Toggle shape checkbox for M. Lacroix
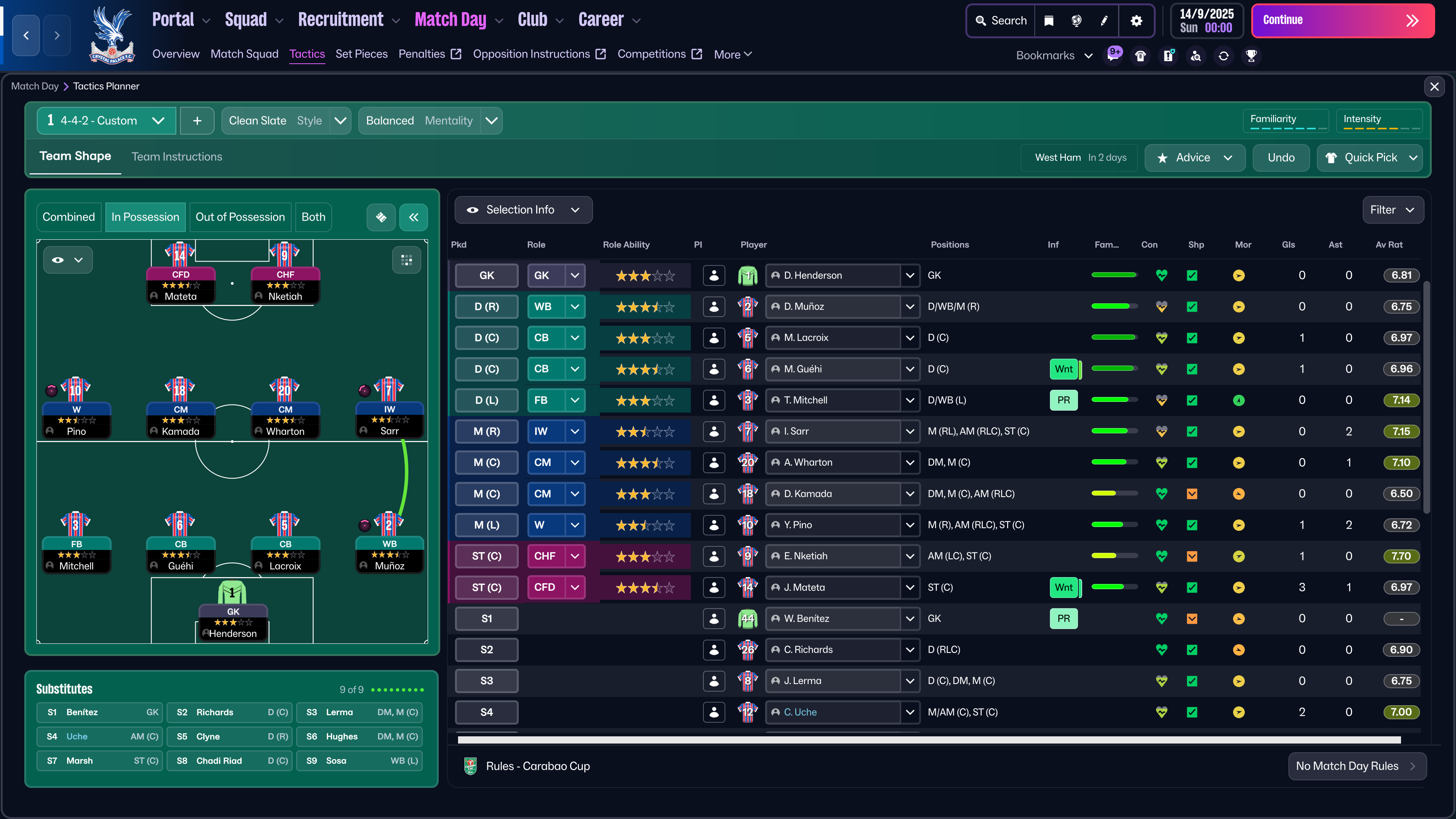This screenshot has width=1456, height=819. click(x=1192, y=338)
